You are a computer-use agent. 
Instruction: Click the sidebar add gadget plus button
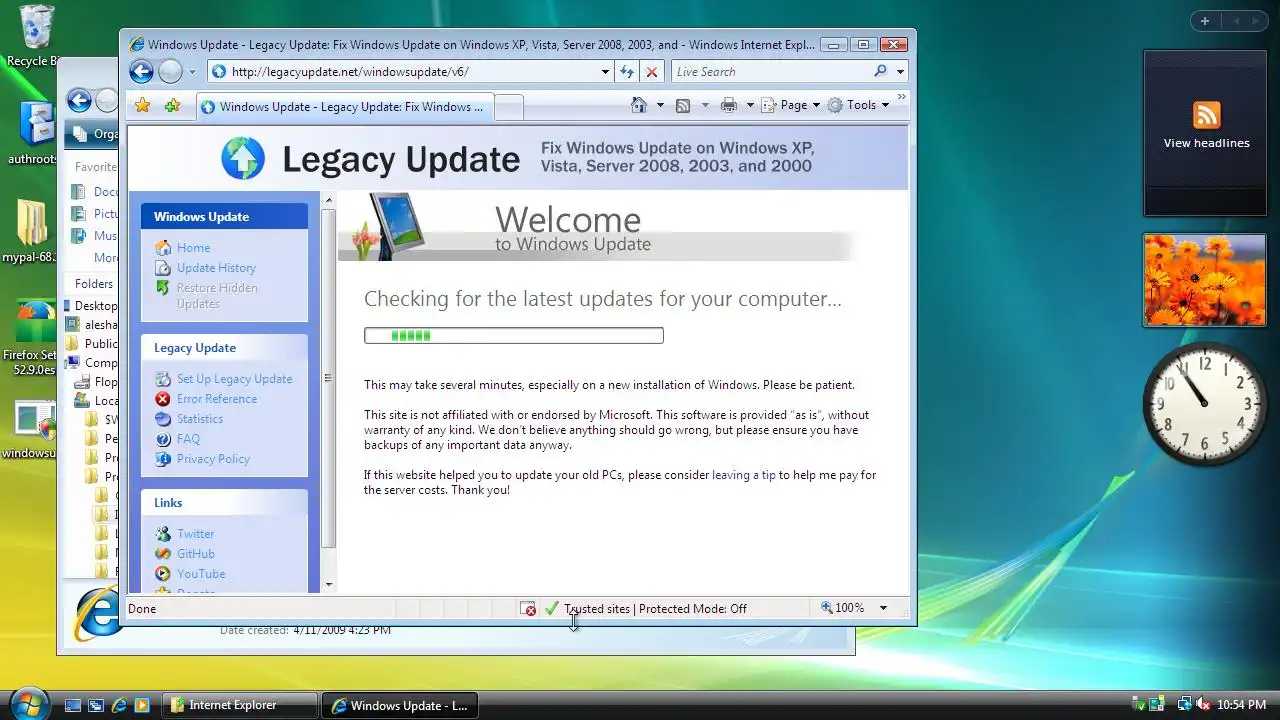[1205, 21]
